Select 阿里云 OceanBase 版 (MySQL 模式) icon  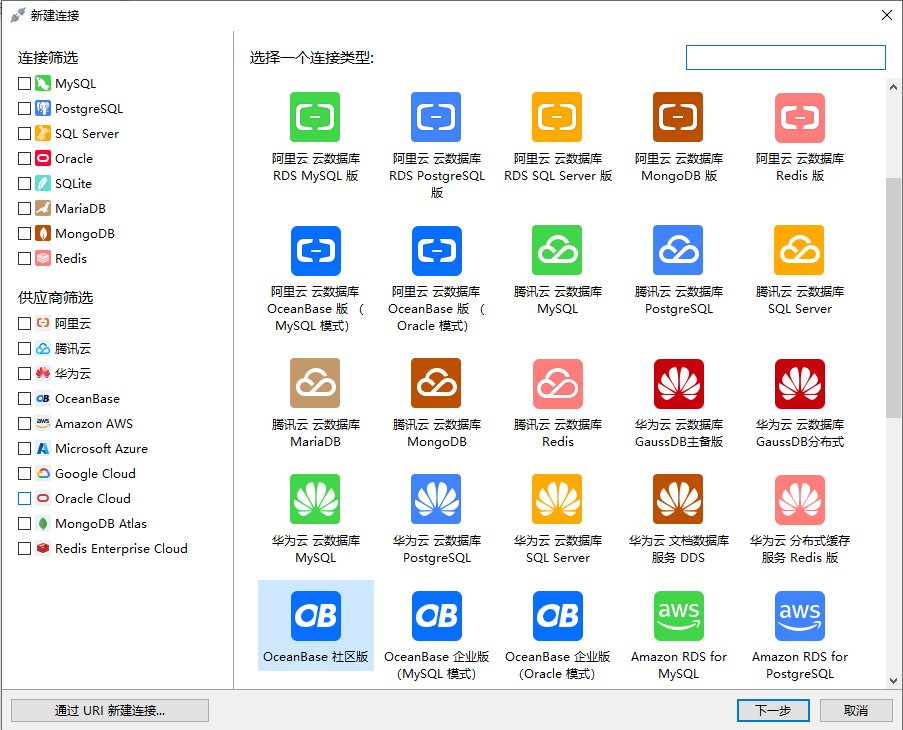pos(316,251)
